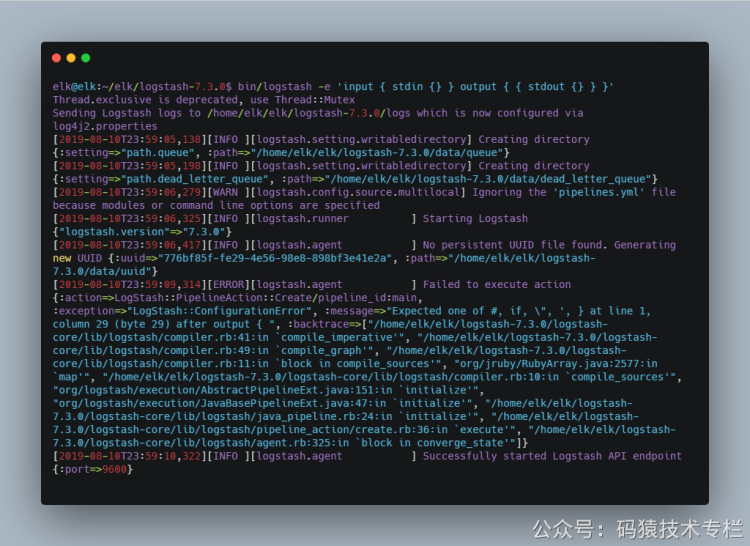This screenshot has height=546, width=750.
Task: Select the generated UUID 776bf85f-fe29-4e56-98e8-898bf3e41e2a
Action: (x=275, y=259)
